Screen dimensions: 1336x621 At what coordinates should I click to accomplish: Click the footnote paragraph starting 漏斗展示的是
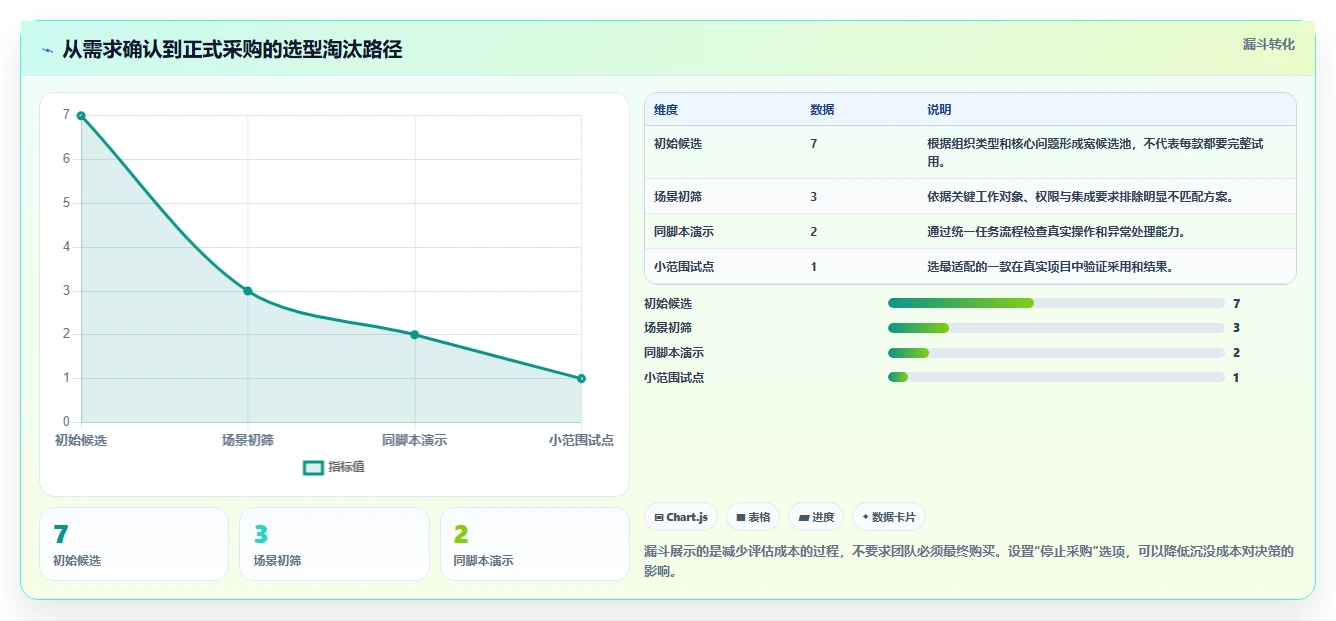(x=969, y=561)
